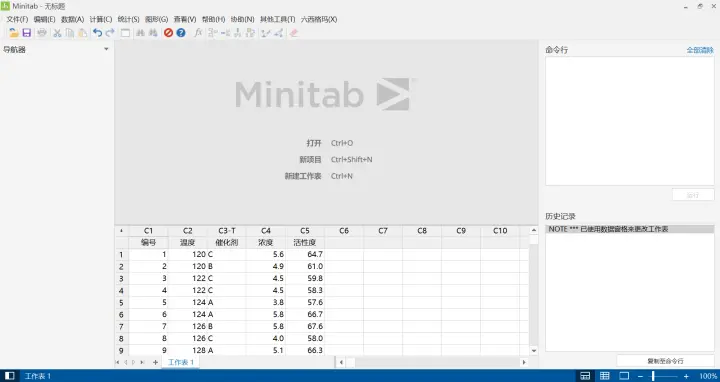Image resolution: width=720 pixels, height=382 pixels.
Task: Toggle navigator pane icon in status bar
Action: pyautogui.click(x=9, y=376)
